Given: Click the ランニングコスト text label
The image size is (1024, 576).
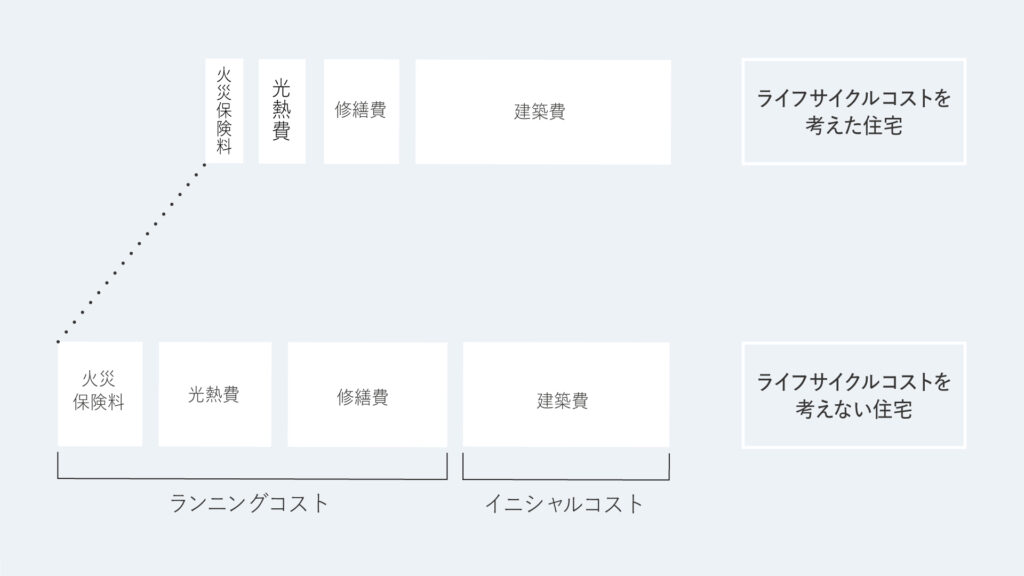Looking at the screenshot, I should (249, 503).
